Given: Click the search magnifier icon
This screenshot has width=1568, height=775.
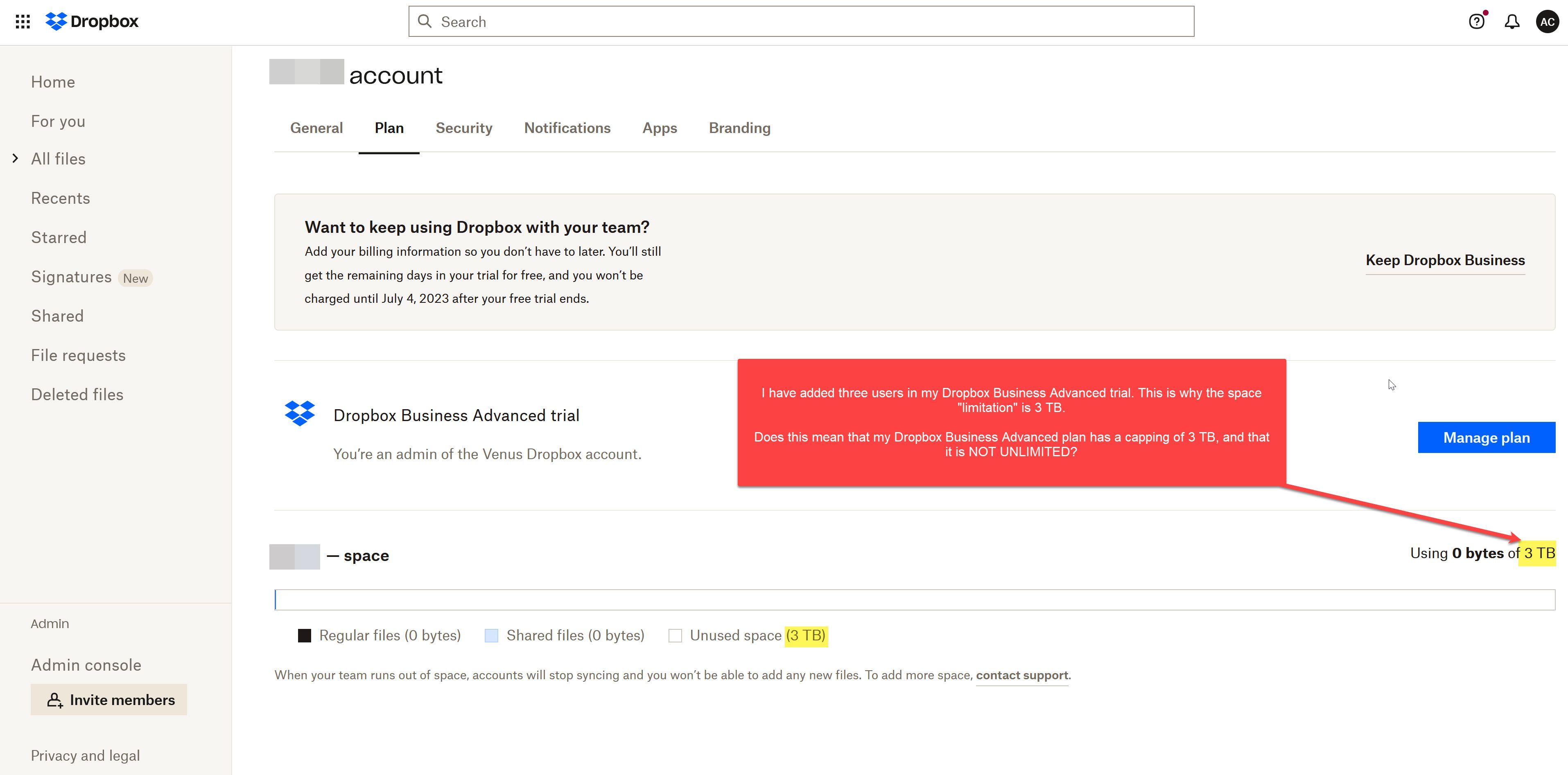Looking at the screenshot, I should 425,22.
